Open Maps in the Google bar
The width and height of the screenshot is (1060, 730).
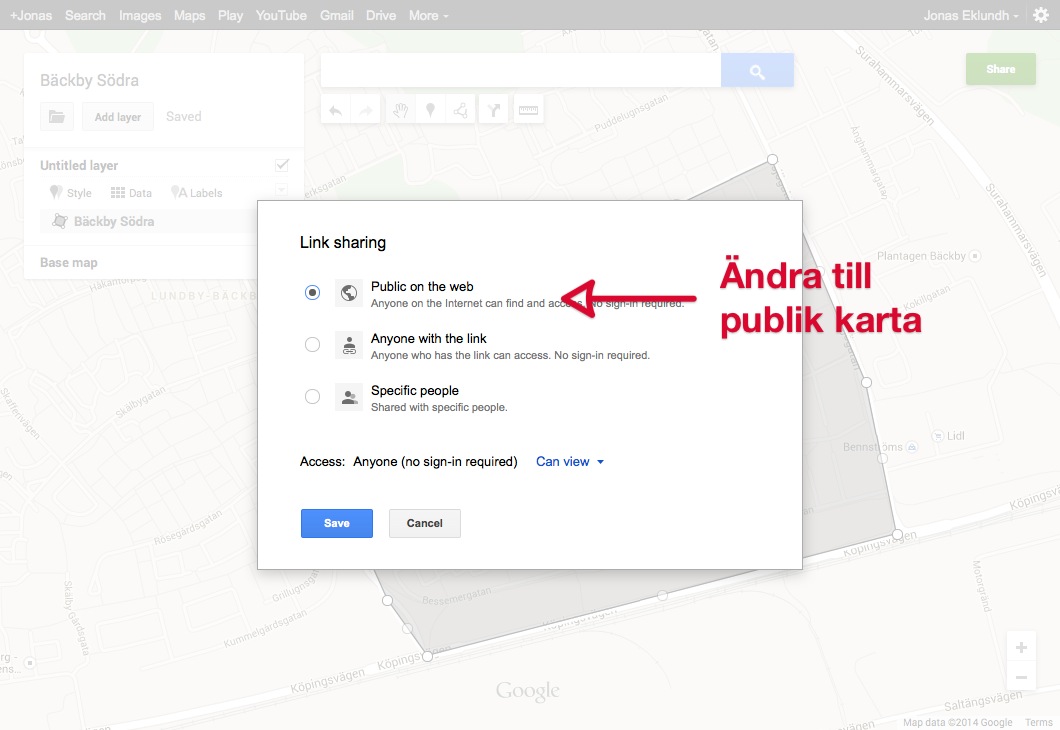189,15
